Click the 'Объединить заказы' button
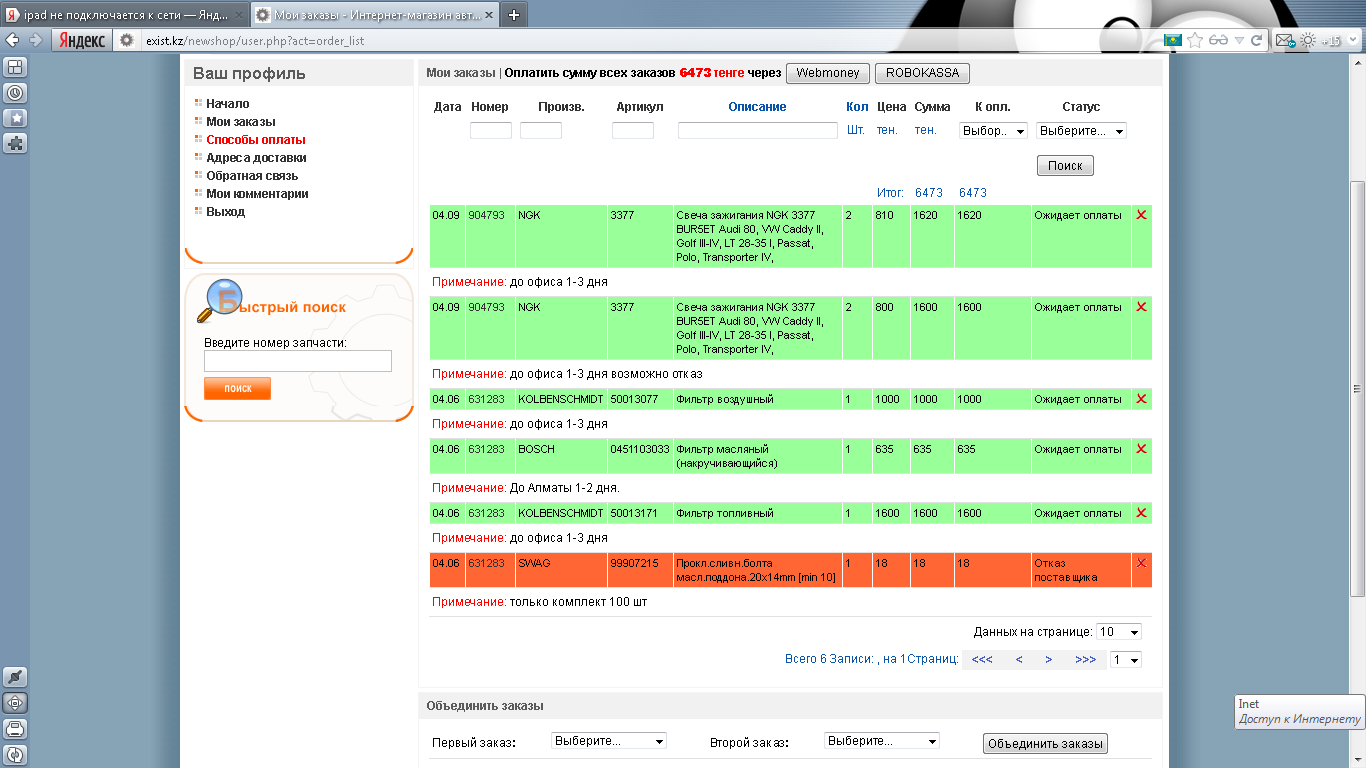 coord(1045,744)
